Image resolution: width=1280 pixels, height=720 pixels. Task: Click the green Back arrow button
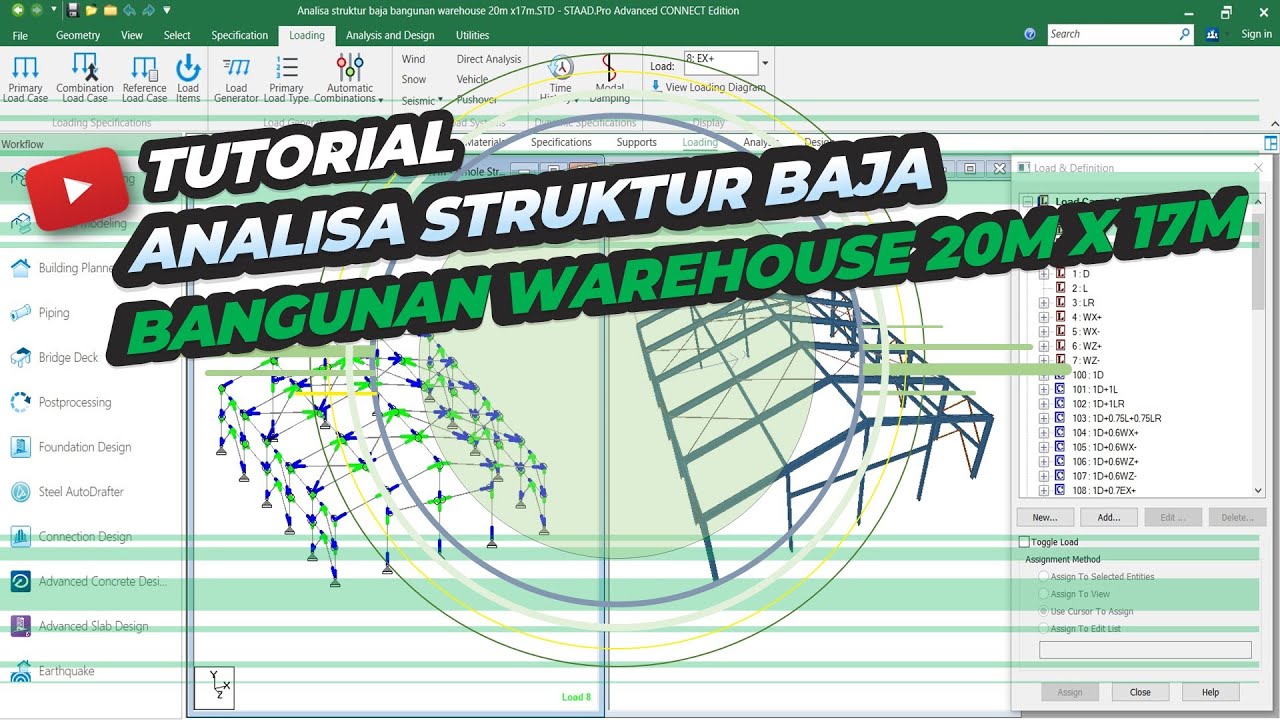[18, 10]
